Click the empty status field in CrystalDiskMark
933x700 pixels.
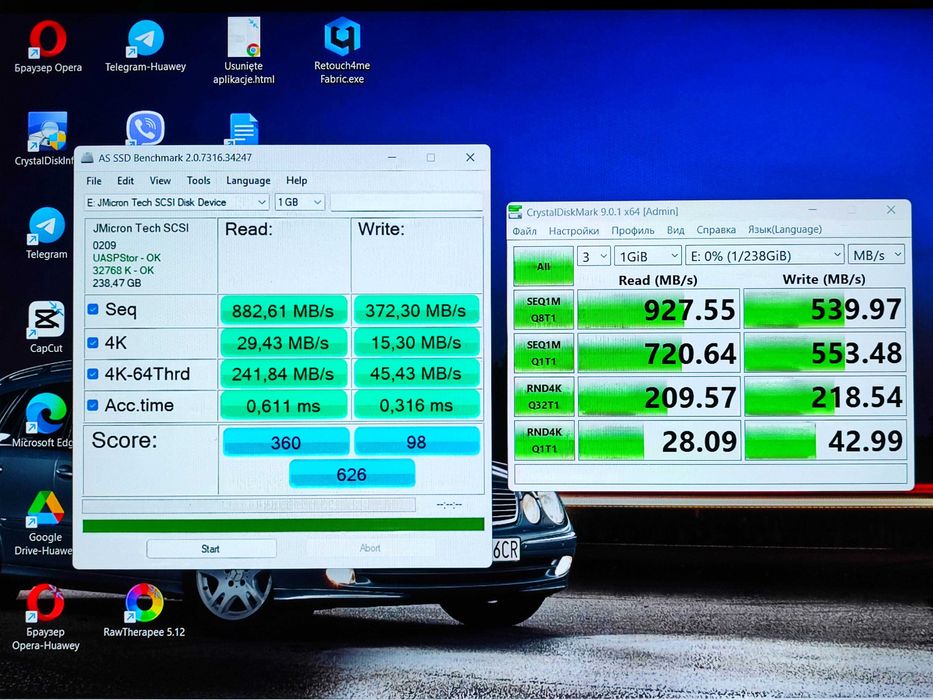(x=710, y=474)
